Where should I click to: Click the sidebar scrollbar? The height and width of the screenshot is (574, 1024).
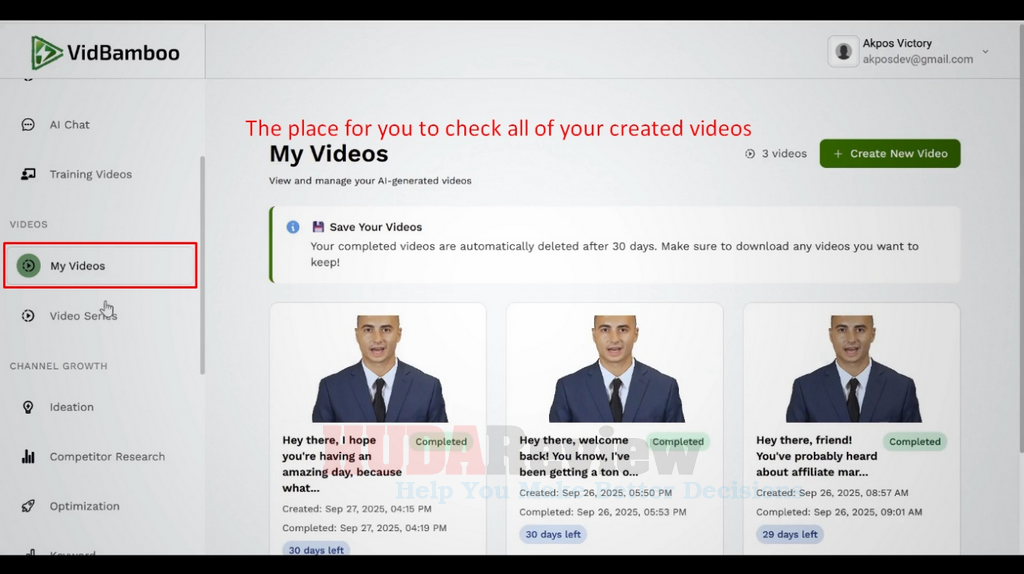point(202,265)
